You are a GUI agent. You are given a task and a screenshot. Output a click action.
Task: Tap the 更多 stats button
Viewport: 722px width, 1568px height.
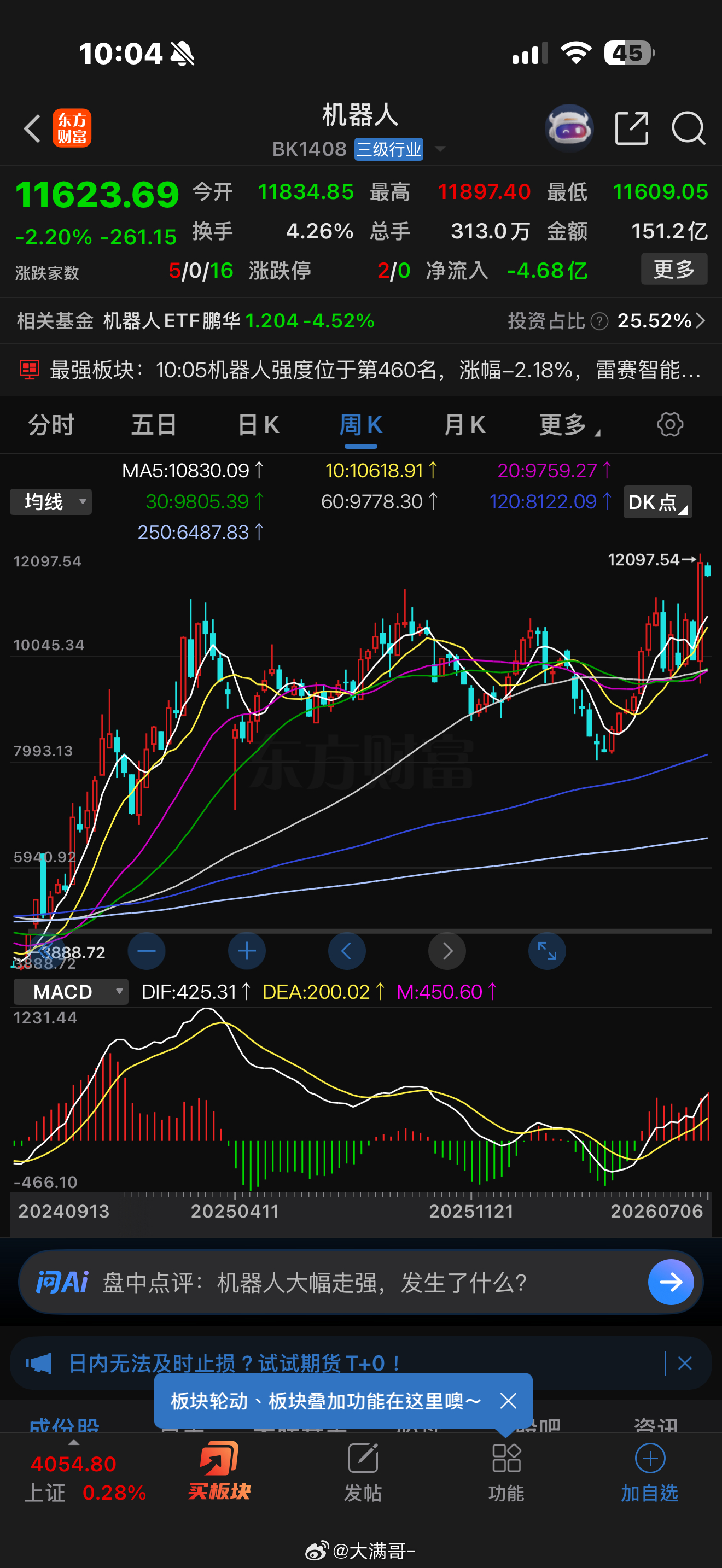point(674,268)
